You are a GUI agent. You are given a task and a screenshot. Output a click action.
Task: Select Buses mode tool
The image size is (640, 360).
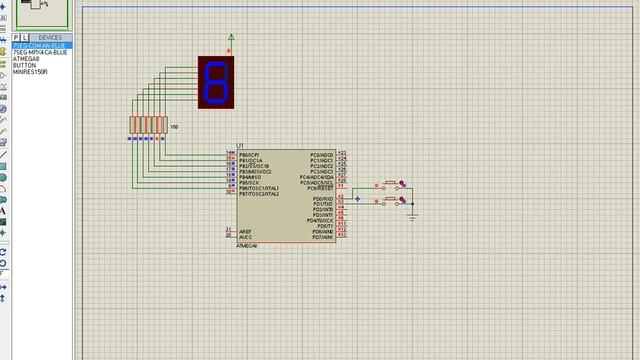click(x=3, y=40)
